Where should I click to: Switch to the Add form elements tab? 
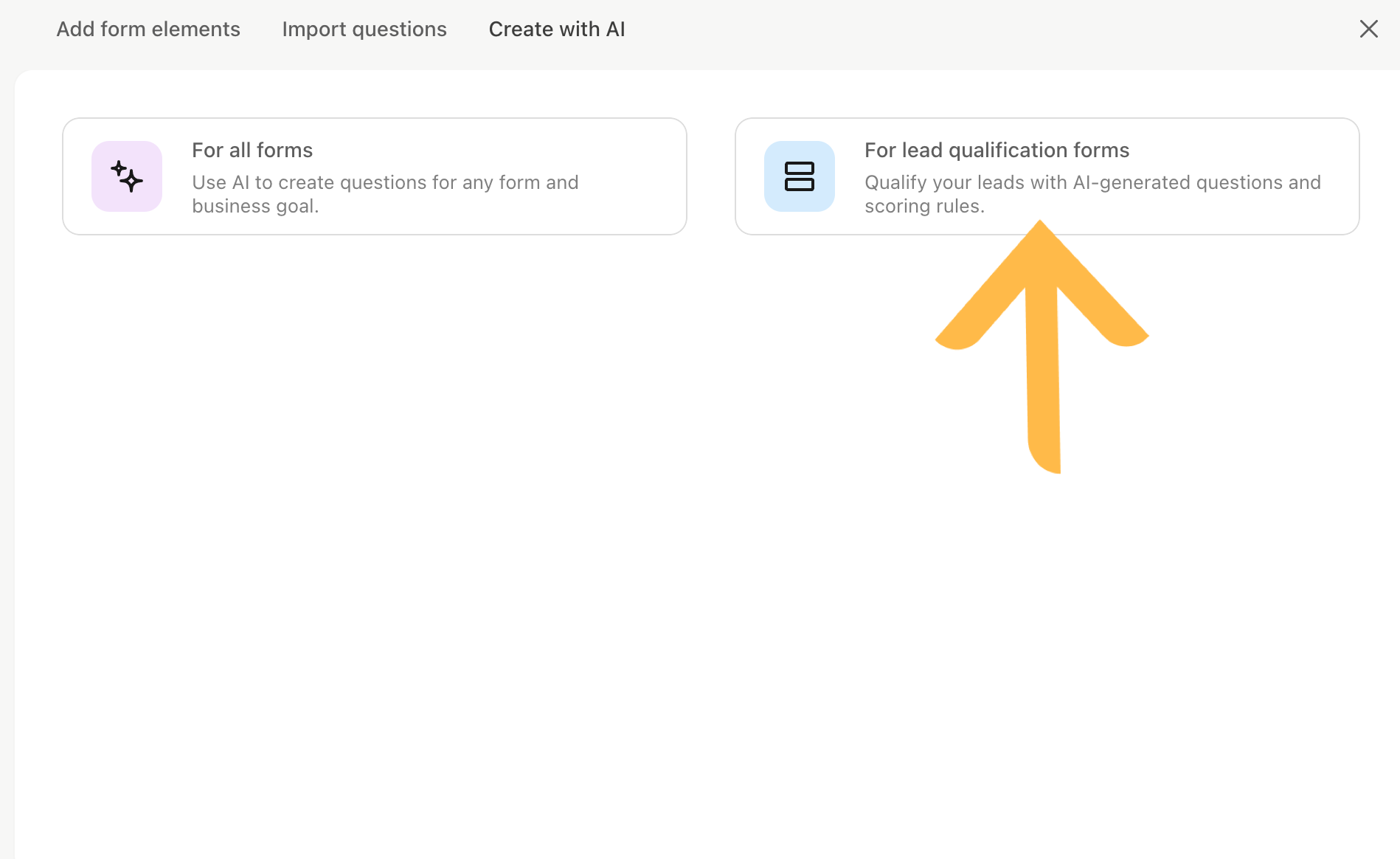[x=148, y=29]
